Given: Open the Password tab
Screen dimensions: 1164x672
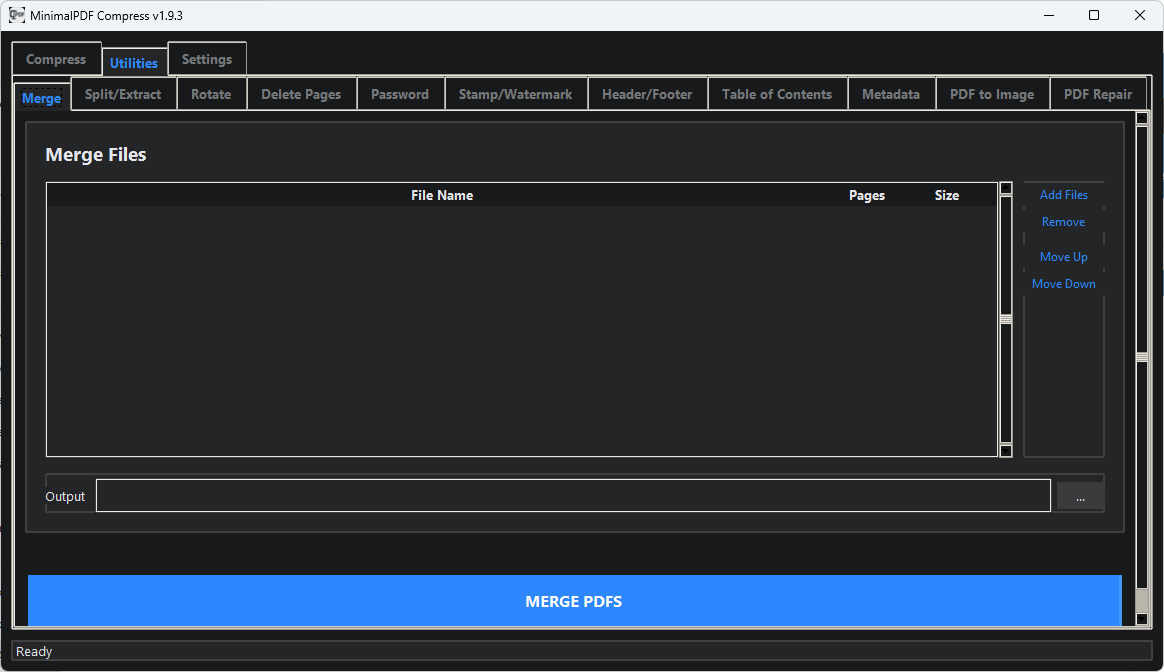Looking at the screenshot, I should [x=400, y=94].
